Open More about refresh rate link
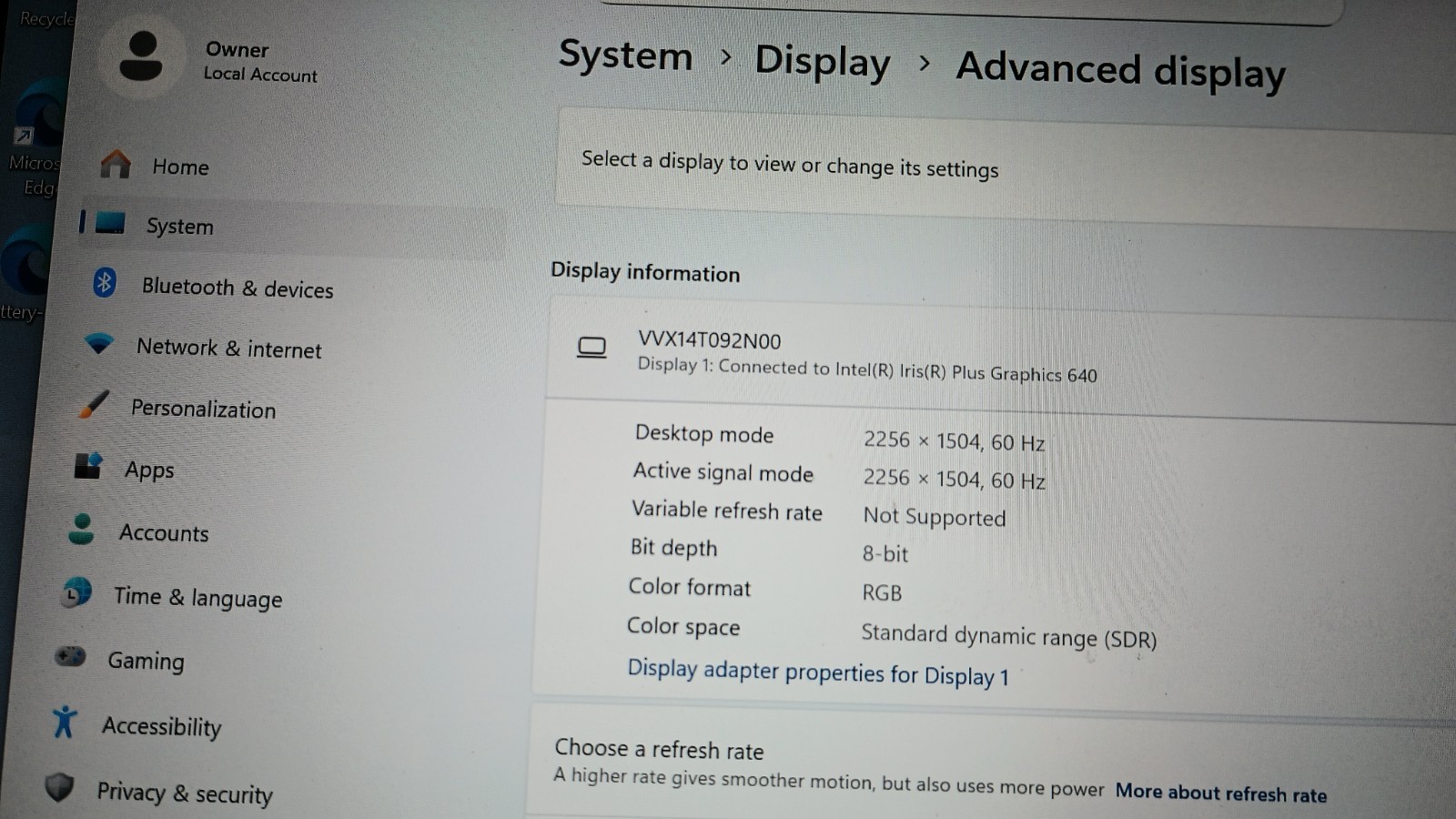The height and width of the screenshot is (819, 1456). click(x=1221, y=793)
